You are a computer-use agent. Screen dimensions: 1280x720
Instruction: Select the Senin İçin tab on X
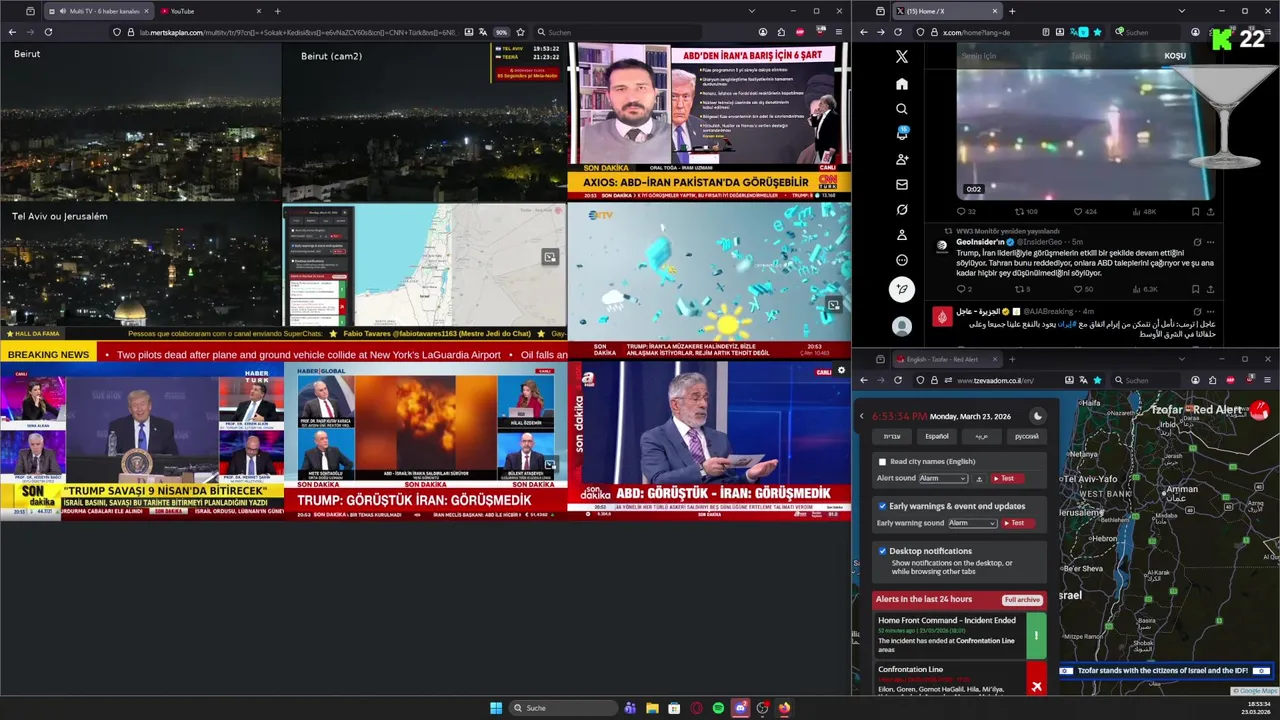pyautogui.click(x=979, y=56)
